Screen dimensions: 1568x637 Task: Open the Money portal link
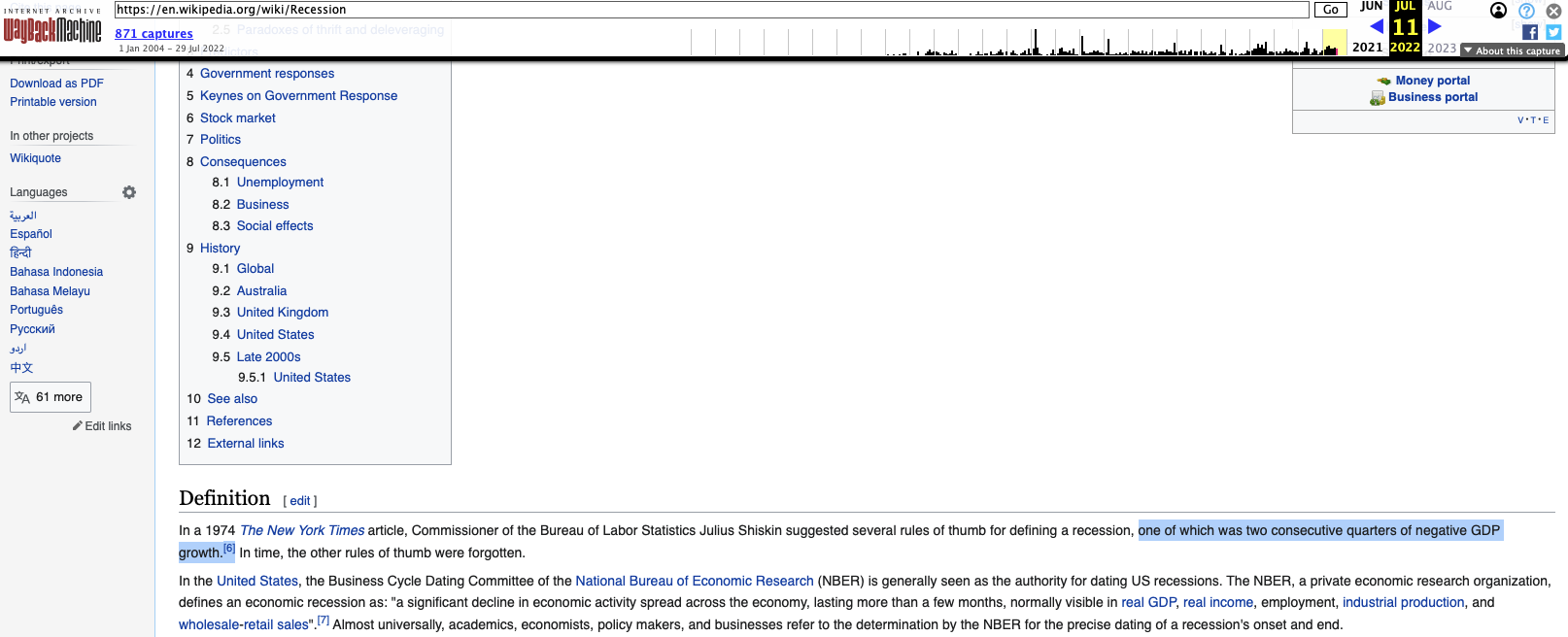(x=1432, y=81)
